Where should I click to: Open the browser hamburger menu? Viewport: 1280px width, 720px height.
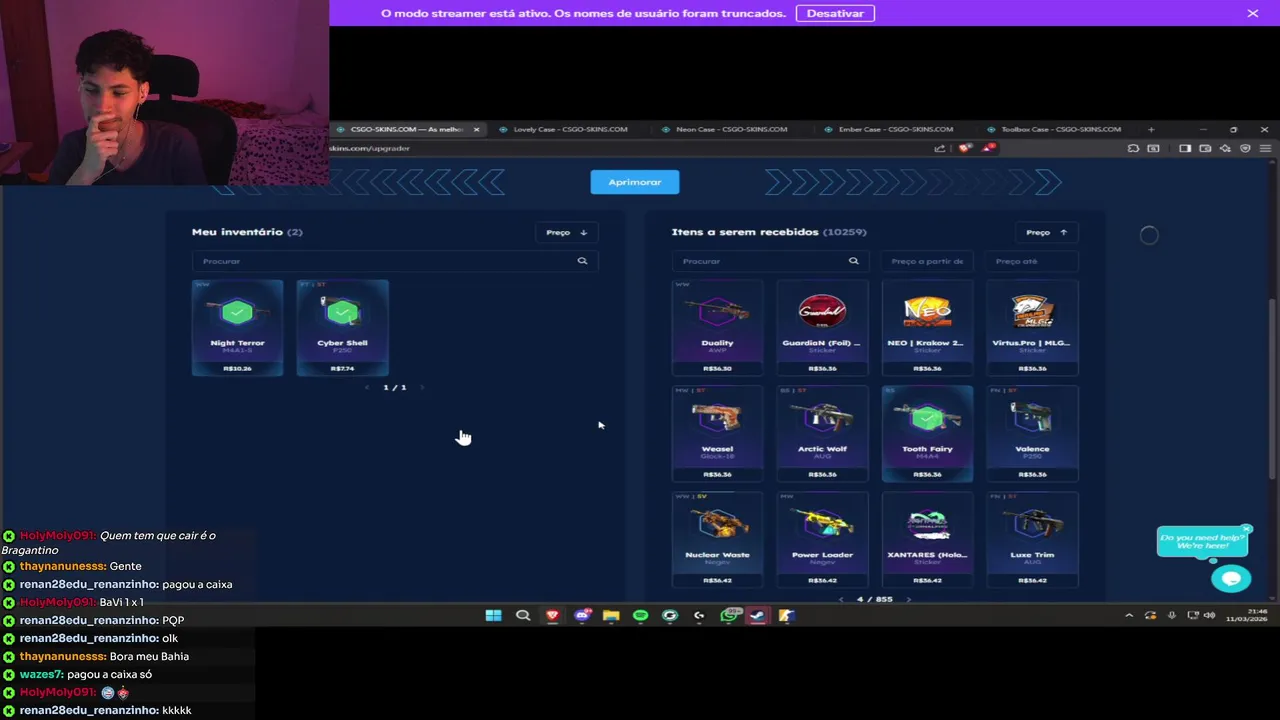[x=1266, y=148]
